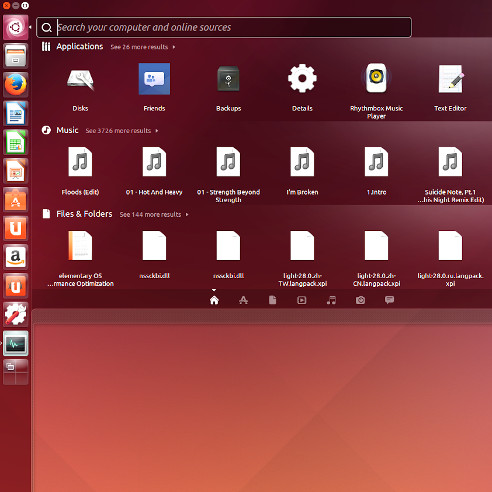This screenshot has height=492, width=492.
Task: Expand Files & Folders 144 more results
Action: point(154,214)
